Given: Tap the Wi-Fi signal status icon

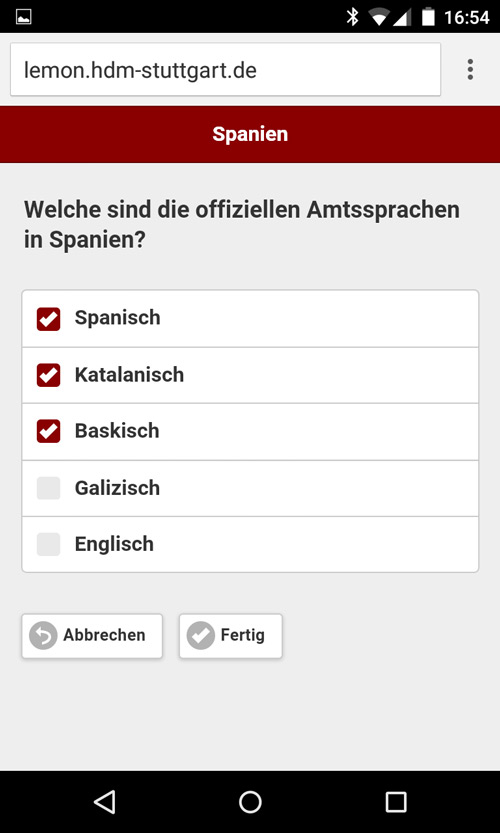Looking at the screenshot, I should coord(379,18).
